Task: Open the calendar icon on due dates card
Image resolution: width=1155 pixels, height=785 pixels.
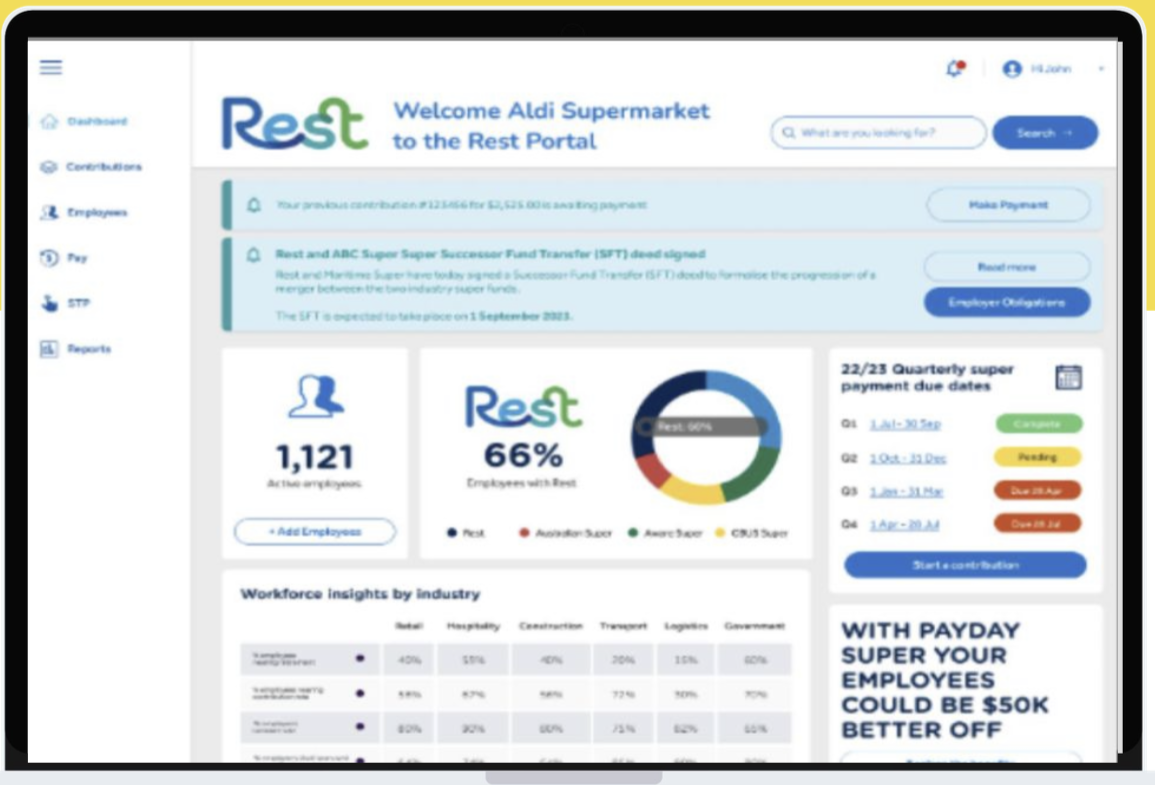Action: click(x=1069, y=377)
